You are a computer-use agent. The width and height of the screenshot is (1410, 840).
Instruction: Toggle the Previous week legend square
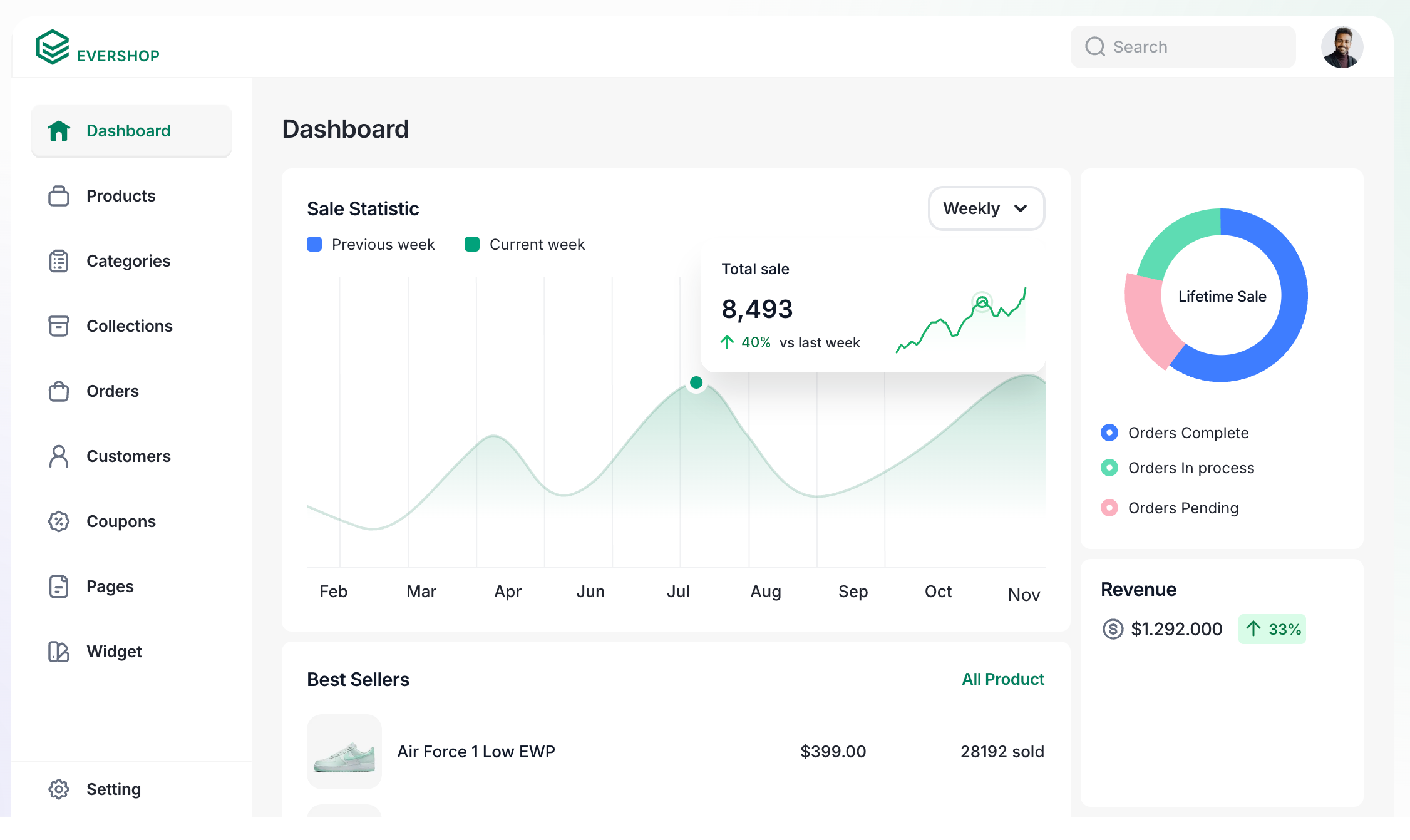point(314,244)
